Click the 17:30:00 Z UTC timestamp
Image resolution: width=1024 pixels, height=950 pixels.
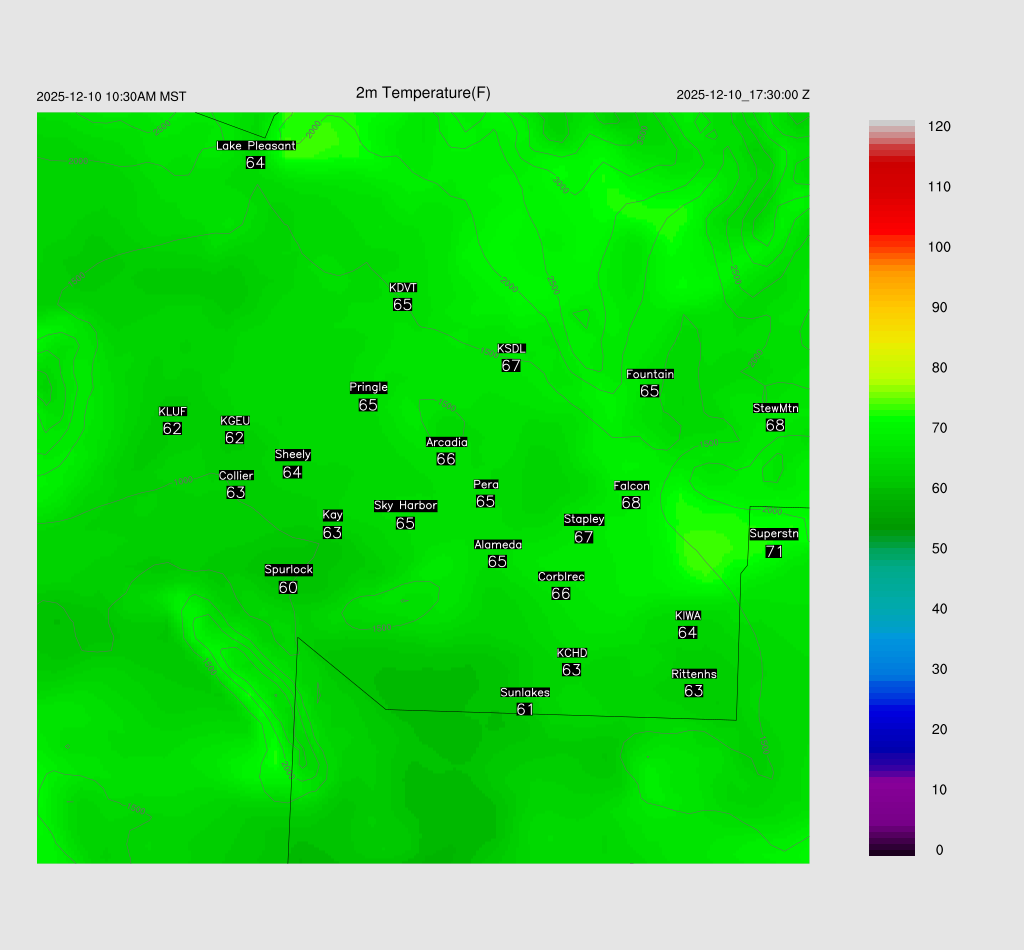[743, 95]
